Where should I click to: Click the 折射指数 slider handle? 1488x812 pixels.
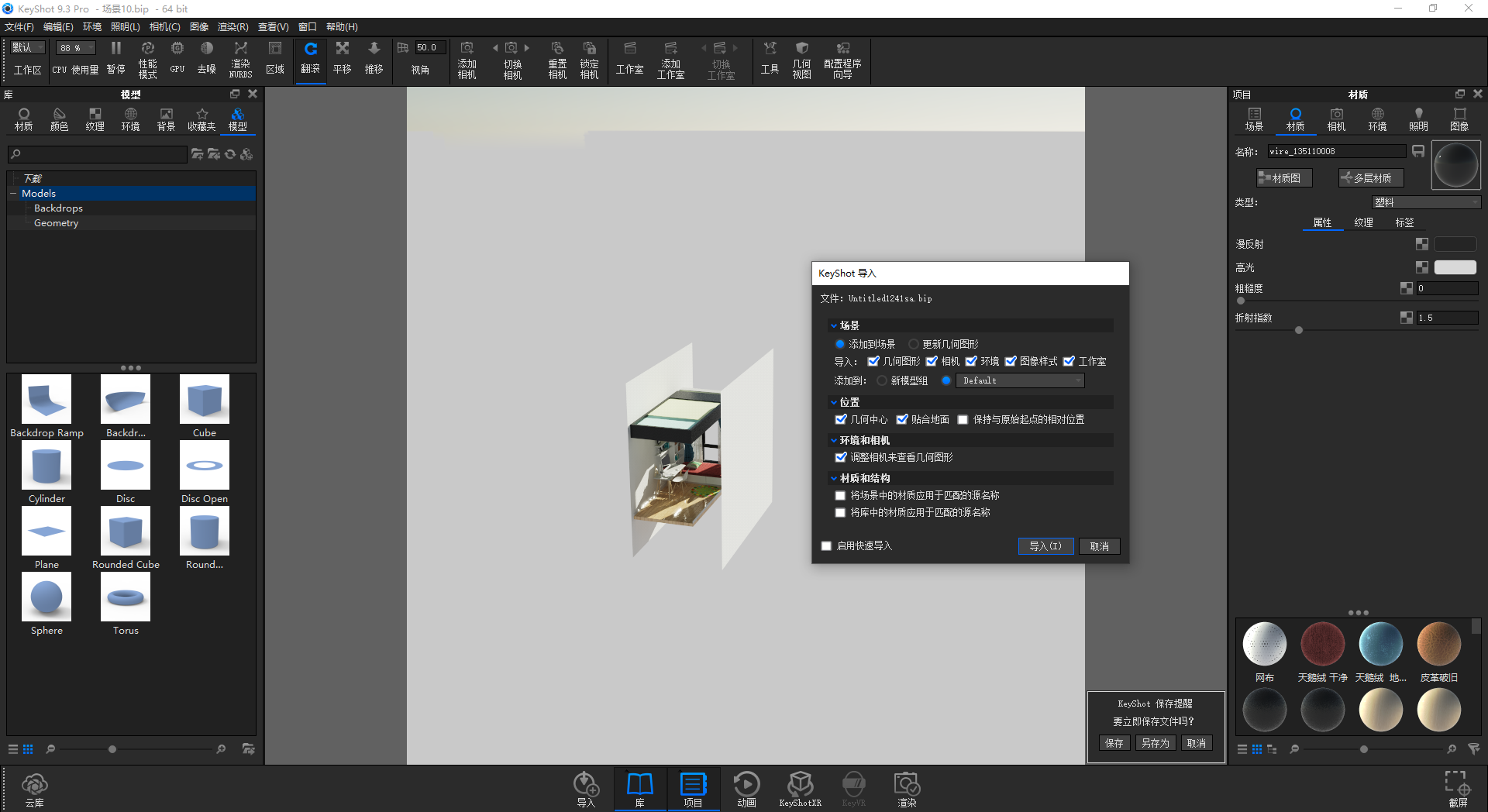[1299, 330]
